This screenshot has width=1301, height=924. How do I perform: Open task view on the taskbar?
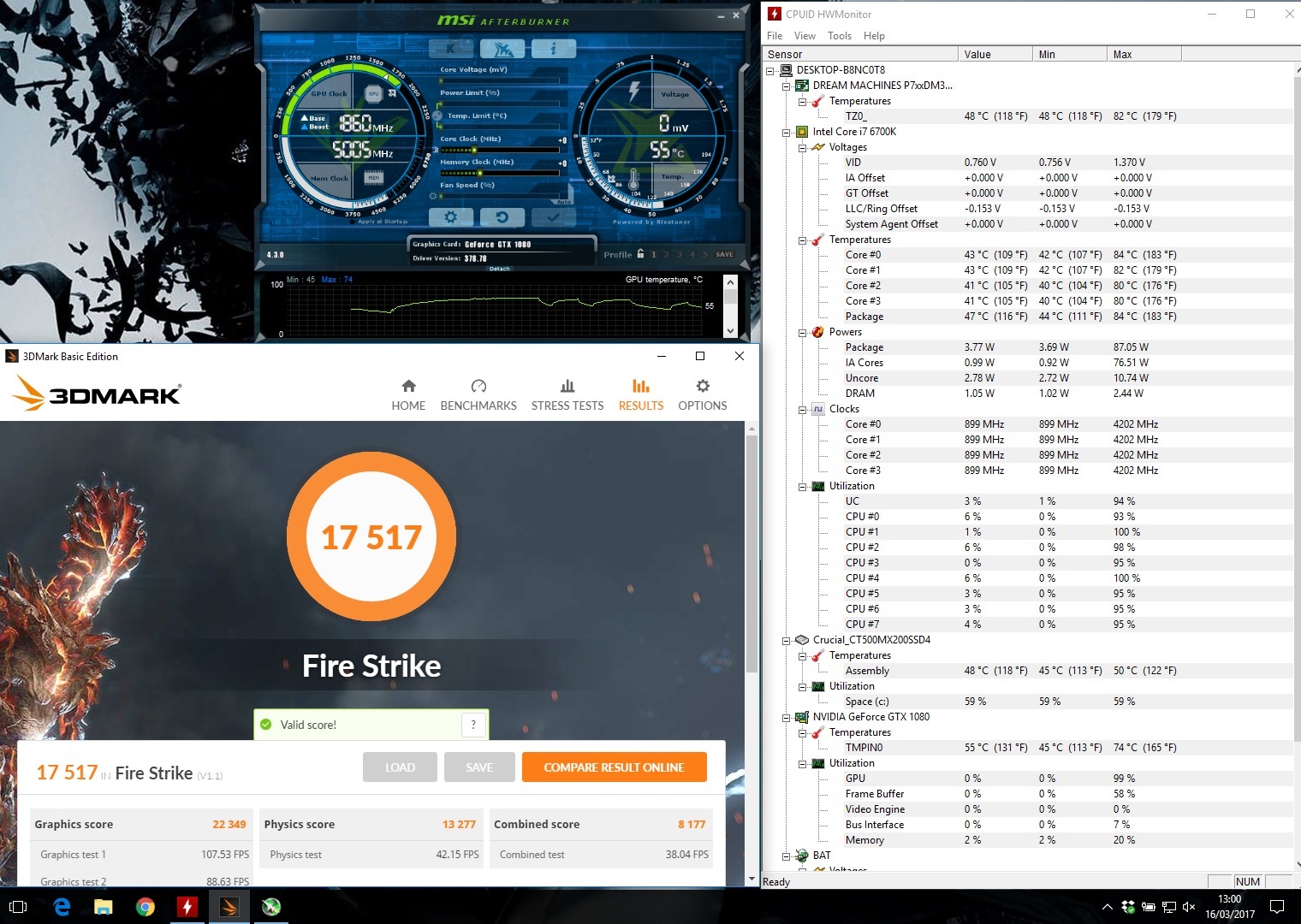pos(18,907)
